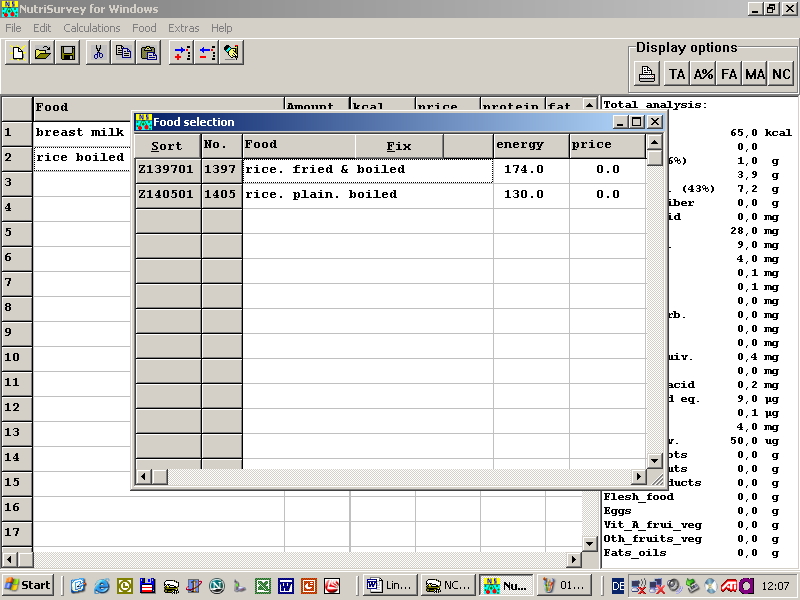
Task: Toggle the A% display option
Action: coord(703,74)
